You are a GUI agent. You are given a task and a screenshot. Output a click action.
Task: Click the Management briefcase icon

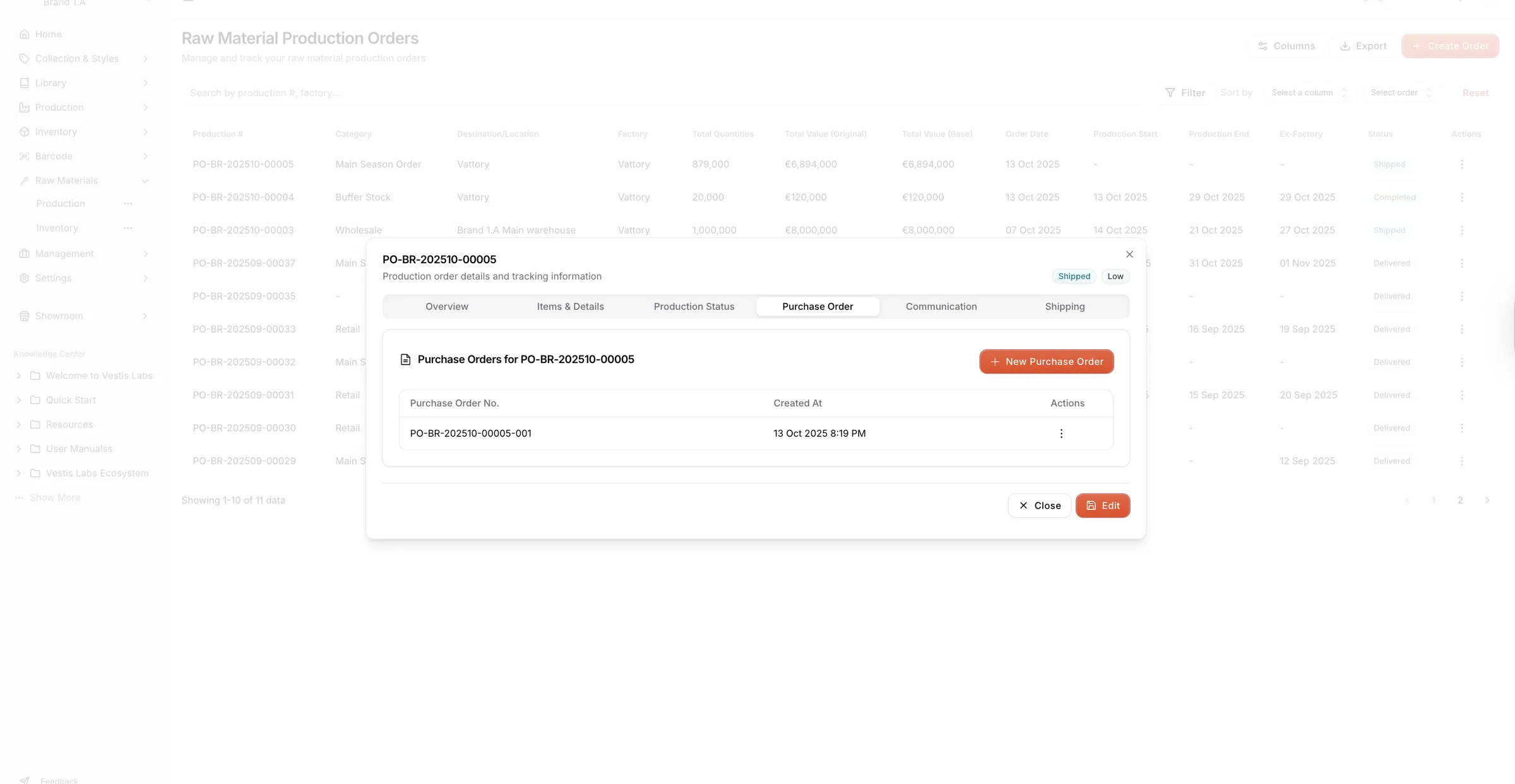pos(25,254)
